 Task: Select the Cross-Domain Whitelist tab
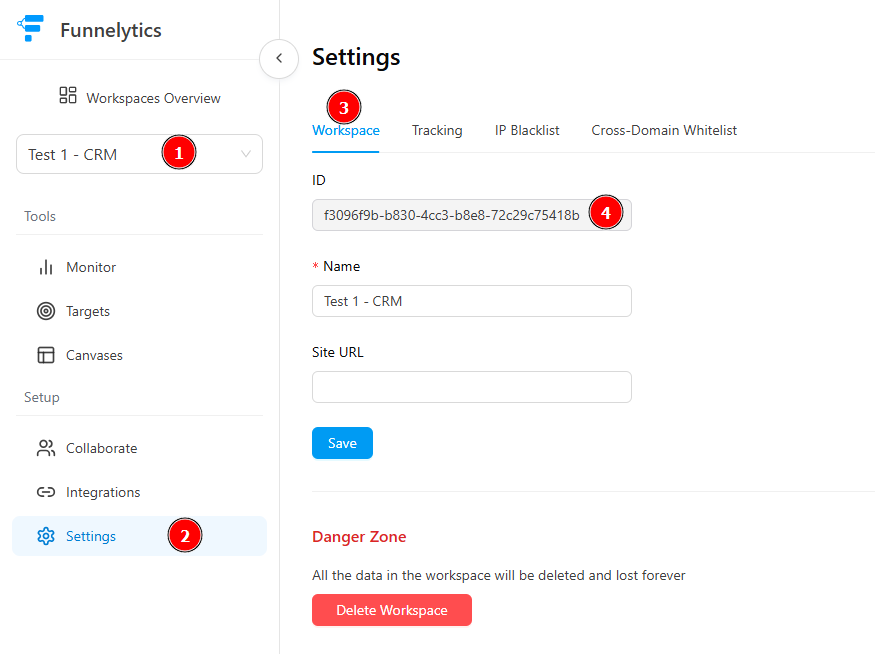(664, 131)
